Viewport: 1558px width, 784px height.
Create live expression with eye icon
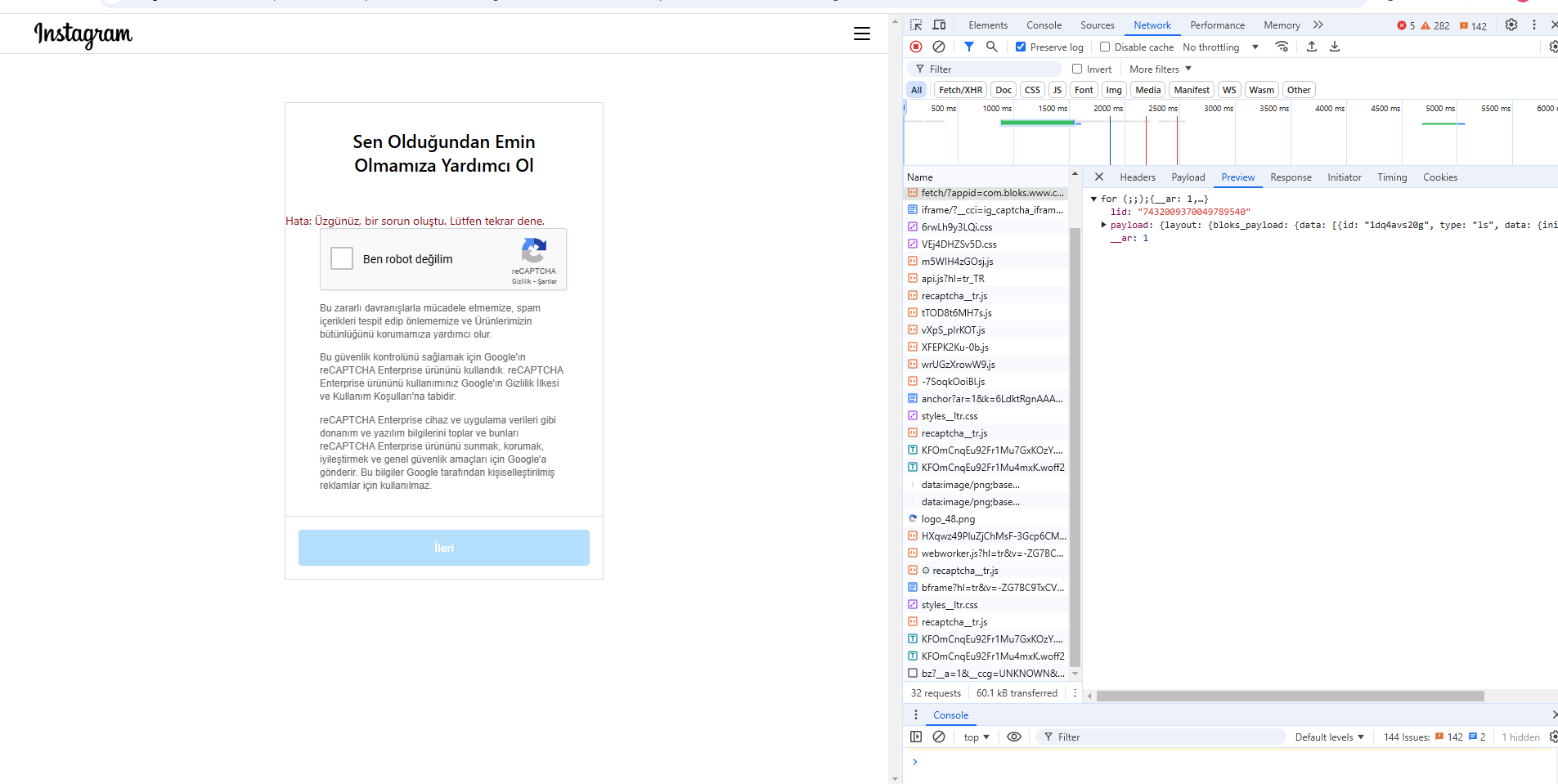click(x=1014, y=737)
